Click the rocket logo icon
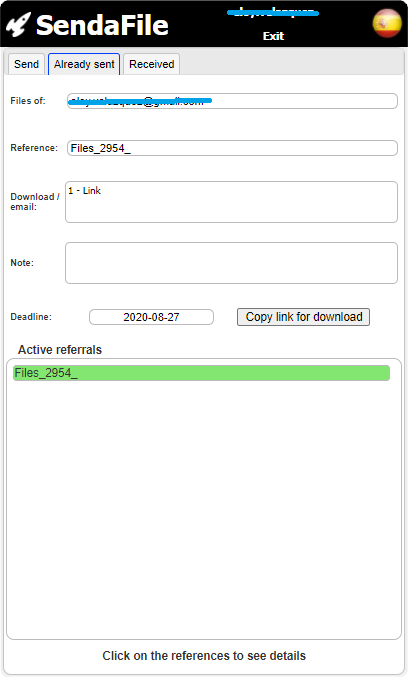408x677 pixels. pos(18,25)
